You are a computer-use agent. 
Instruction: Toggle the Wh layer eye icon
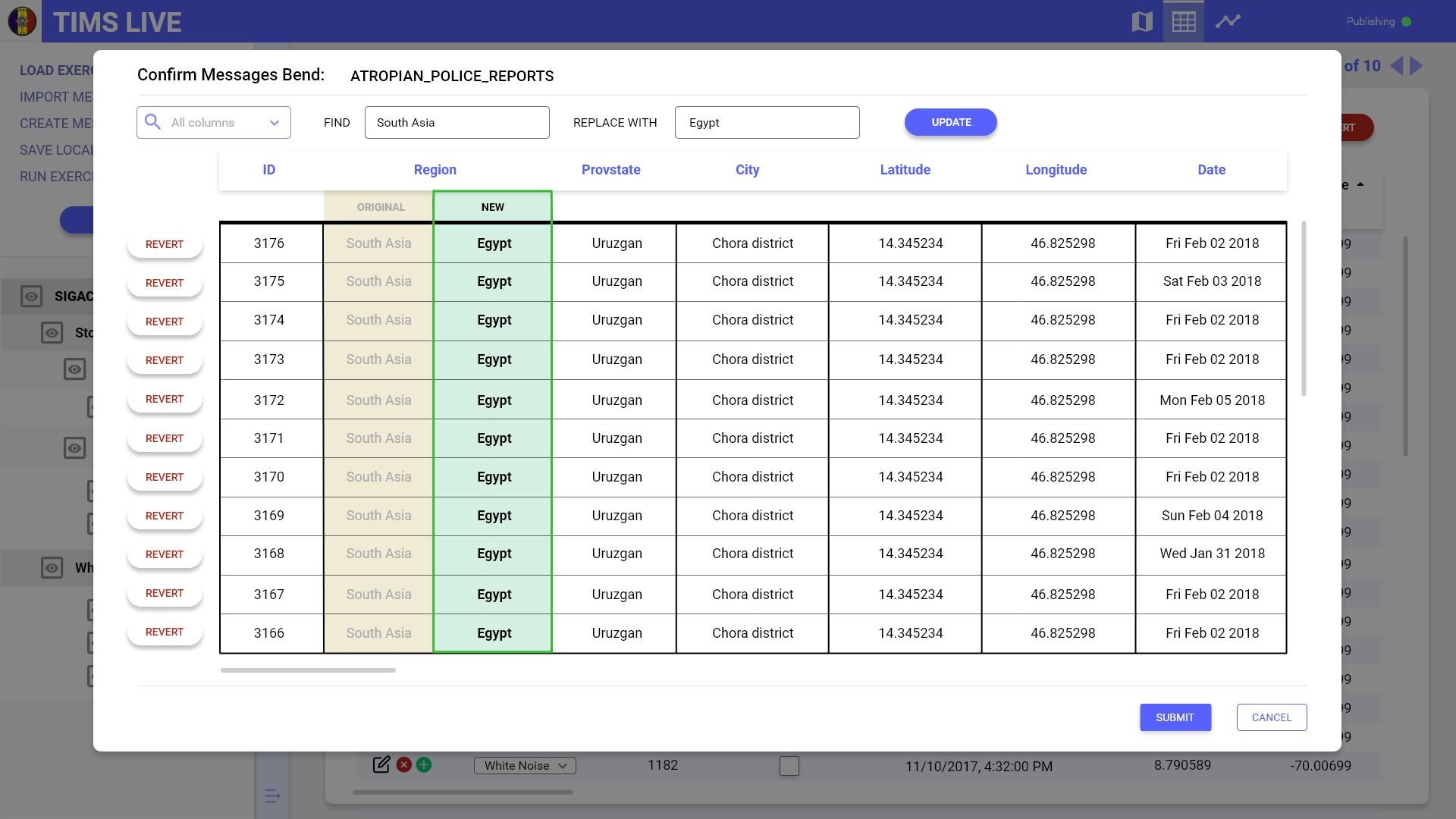pos(52,568)
